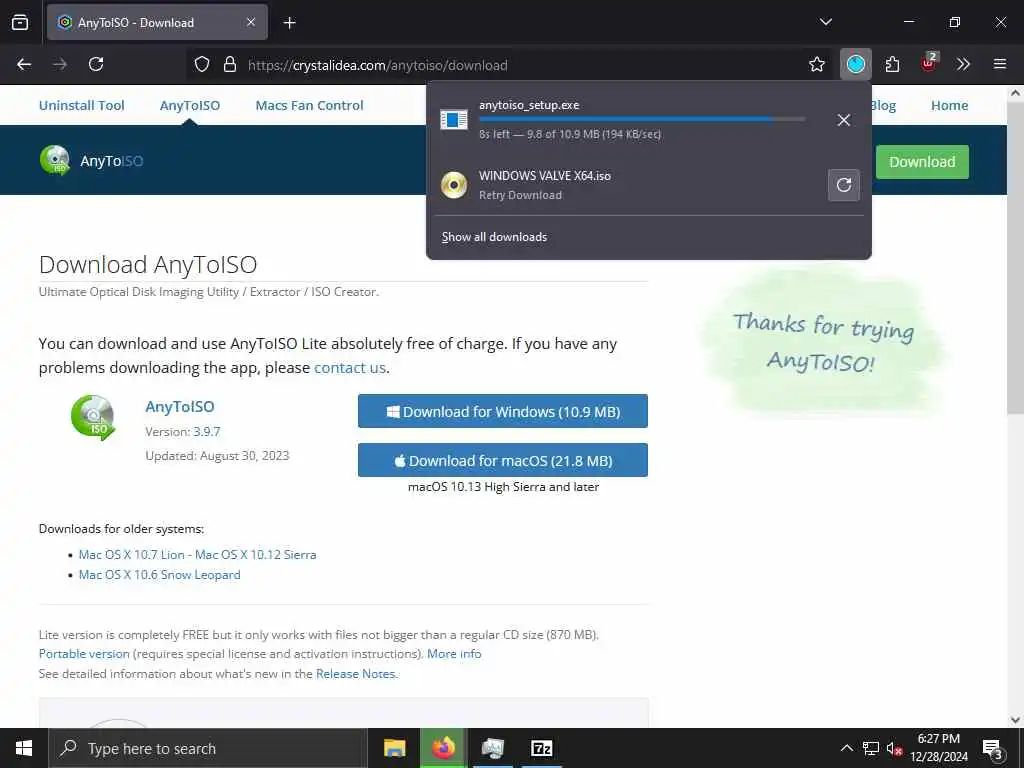Go back to previous page
The height and width of the screenshot is (768, 1024).
[24, 64]
